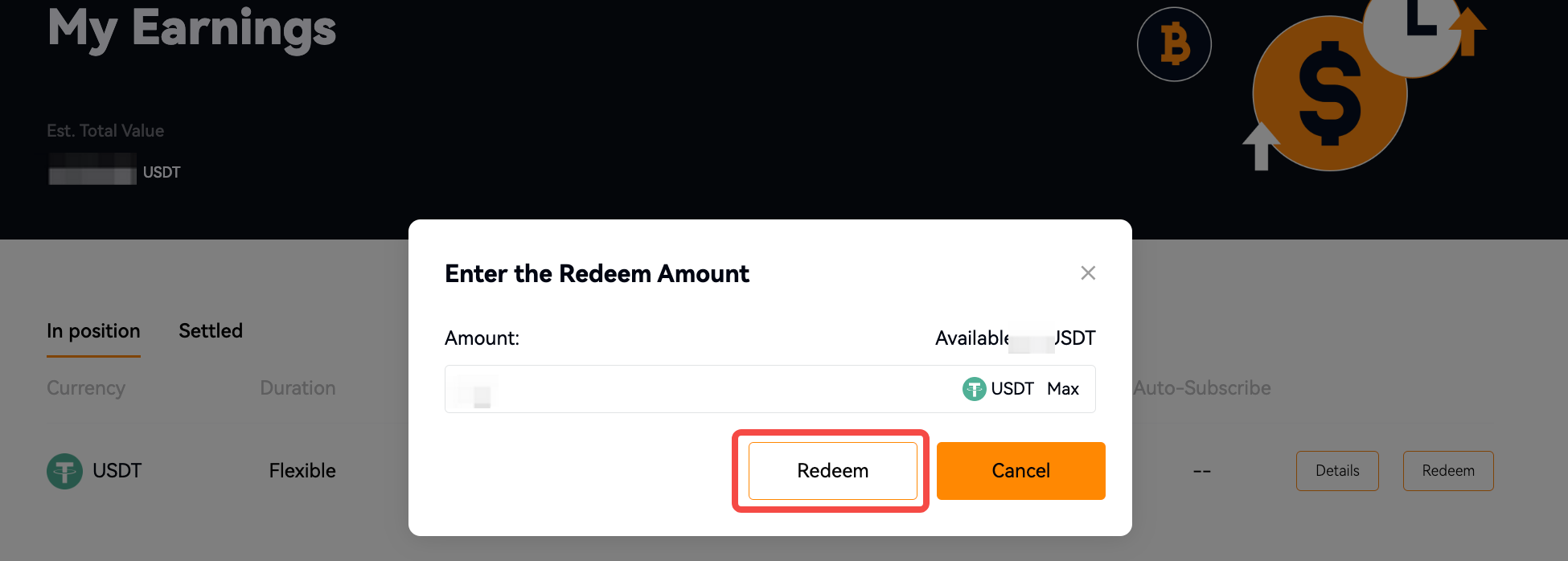The height and width of the screenshot is (561, 1568).
Task: Click the Currency column header
Action: 86,388
